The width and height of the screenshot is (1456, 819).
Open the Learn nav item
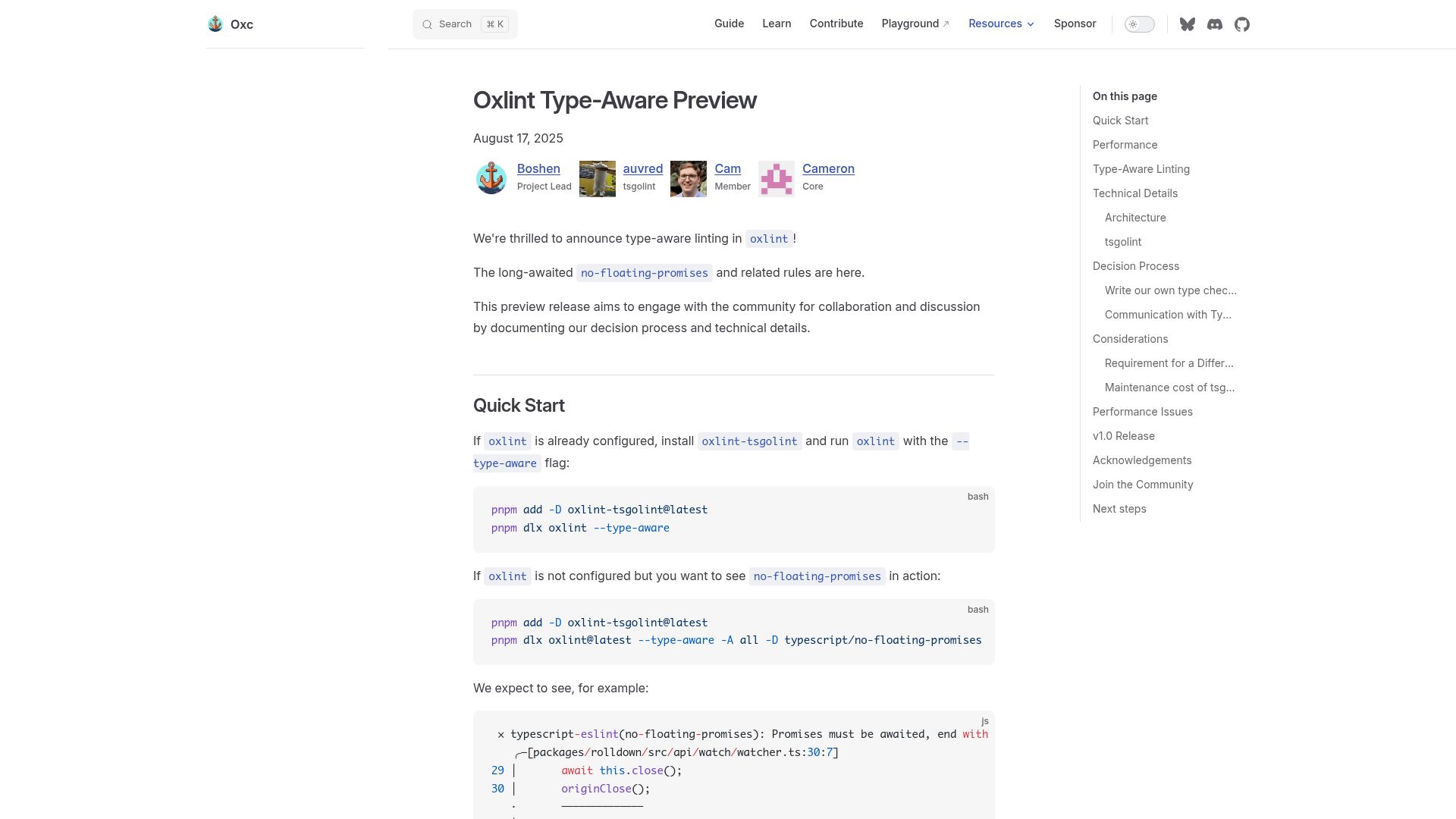[x=777, y=24]
